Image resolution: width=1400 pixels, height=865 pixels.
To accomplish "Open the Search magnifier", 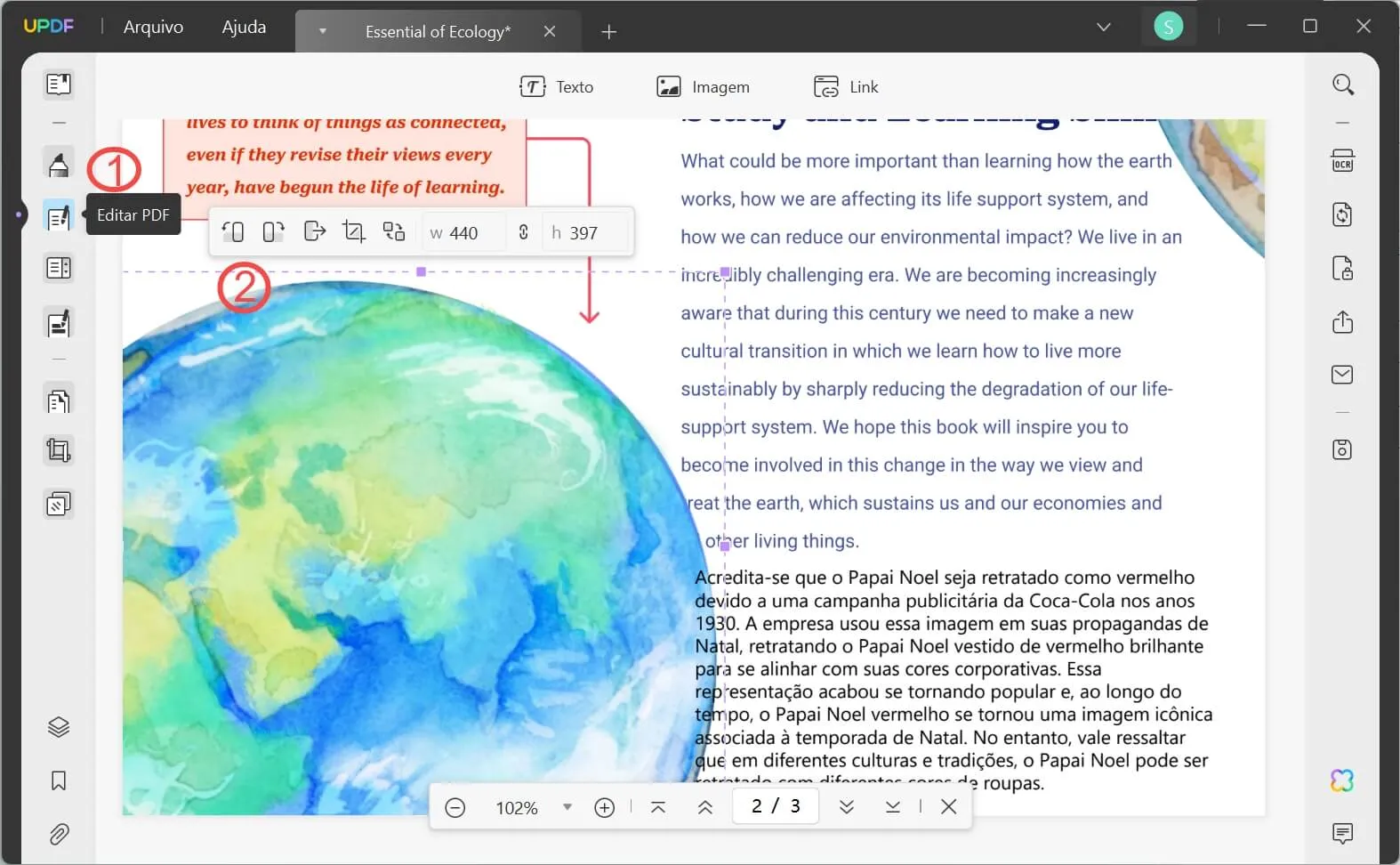I will click(1343, 85).
